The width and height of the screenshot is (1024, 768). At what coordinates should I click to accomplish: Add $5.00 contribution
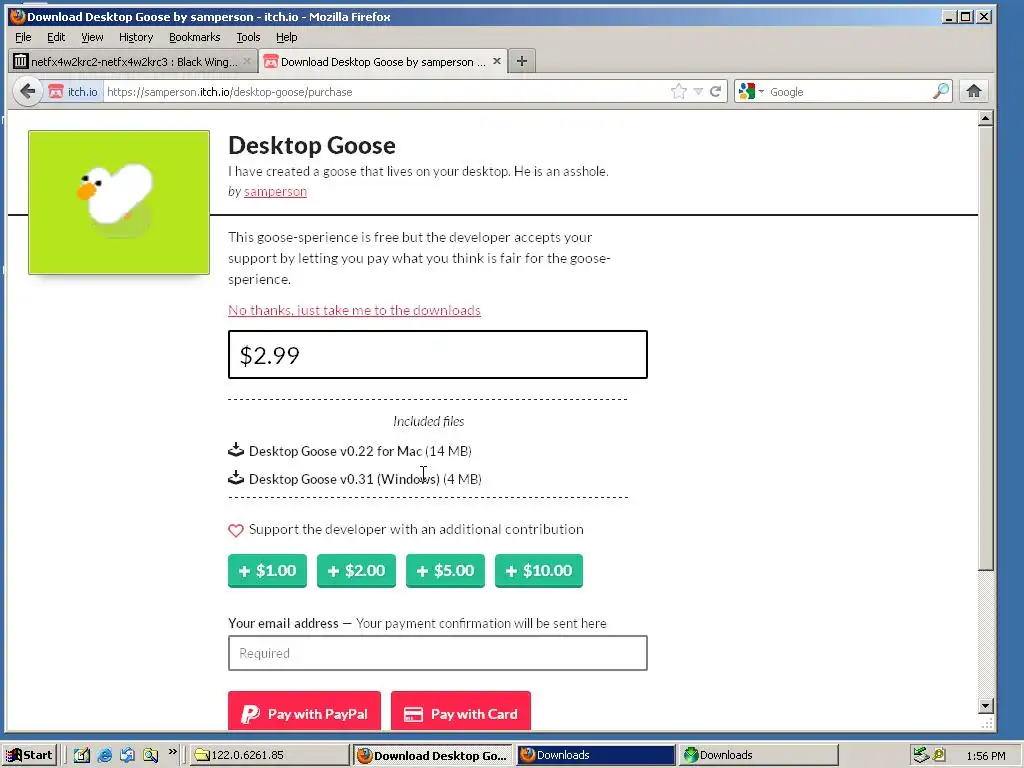[x=445, y=571]
